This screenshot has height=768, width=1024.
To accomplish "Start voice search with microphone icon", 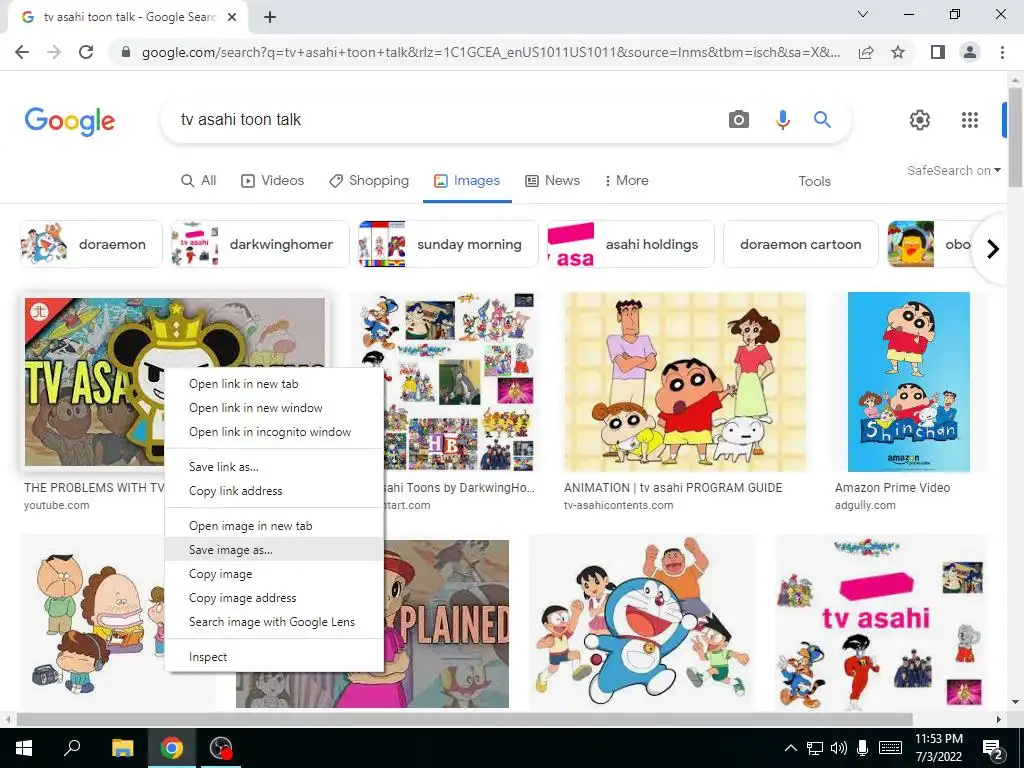I will coord(782,120).
